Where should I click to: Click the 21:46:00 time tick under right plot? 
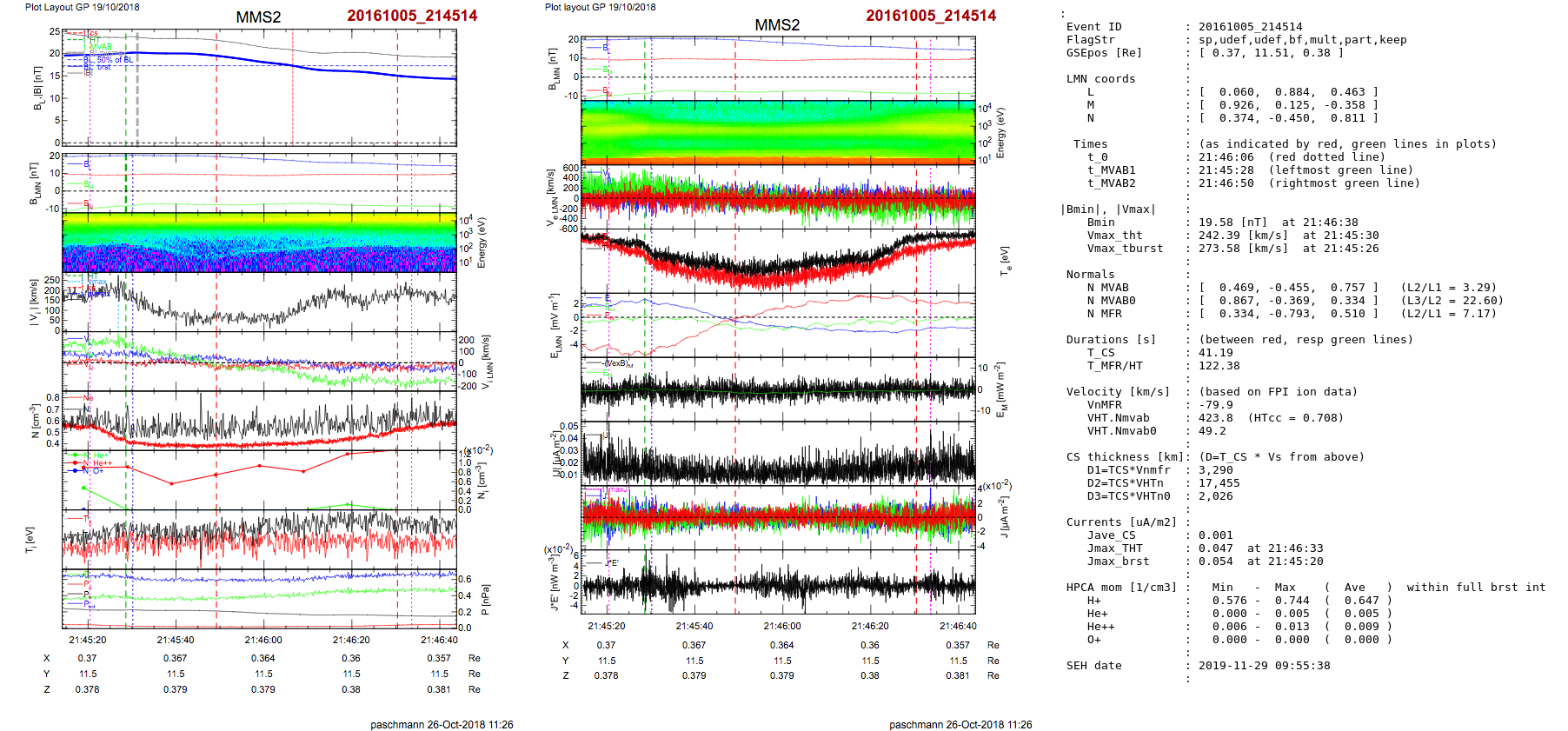(x=782, y=626)
